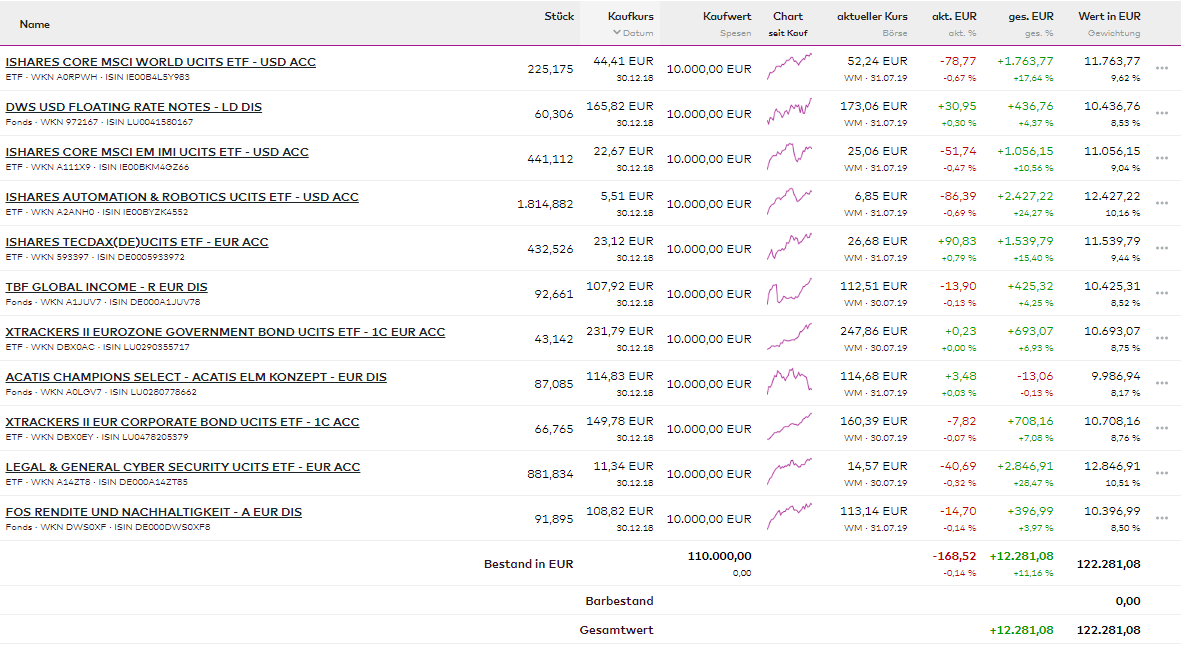1186x651 pixels.
Task: Sort by aktueller Kurs column header
Action: [x=872, y=16]
